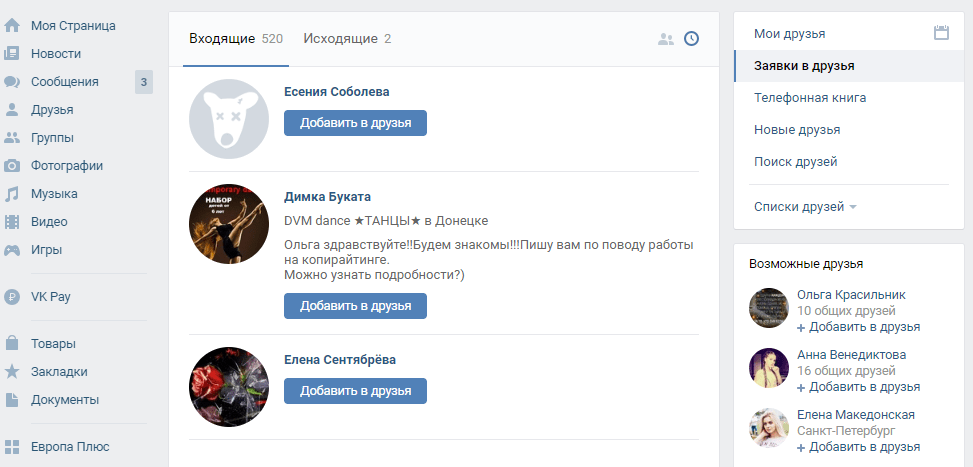Open Музыка via the music note icon
The image size is (973, 467).
(x=12, y=194)
